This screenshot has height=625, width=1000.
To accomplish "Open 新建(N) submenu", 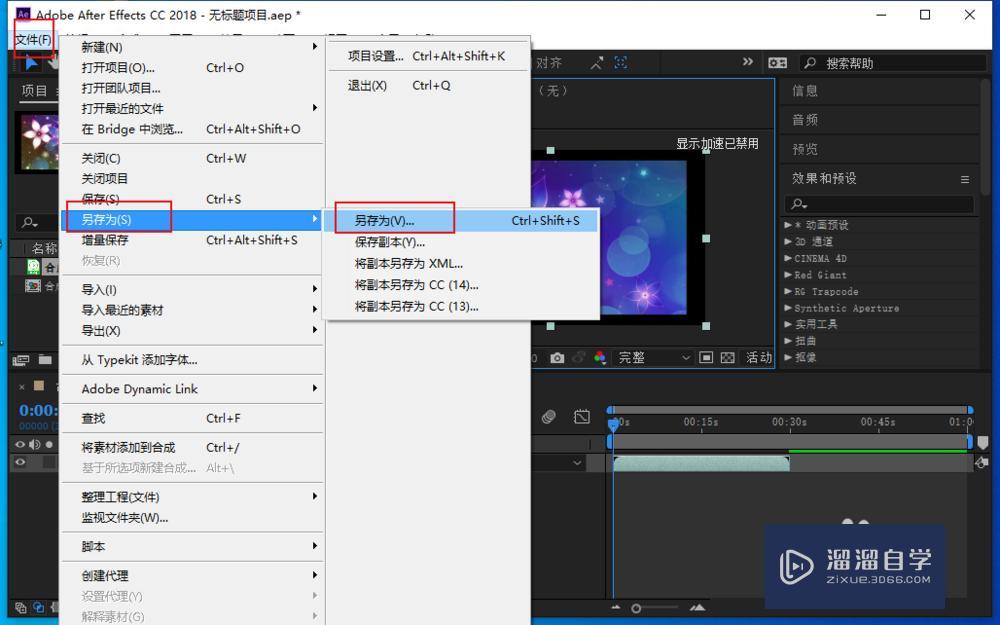I will pos(193,47).
